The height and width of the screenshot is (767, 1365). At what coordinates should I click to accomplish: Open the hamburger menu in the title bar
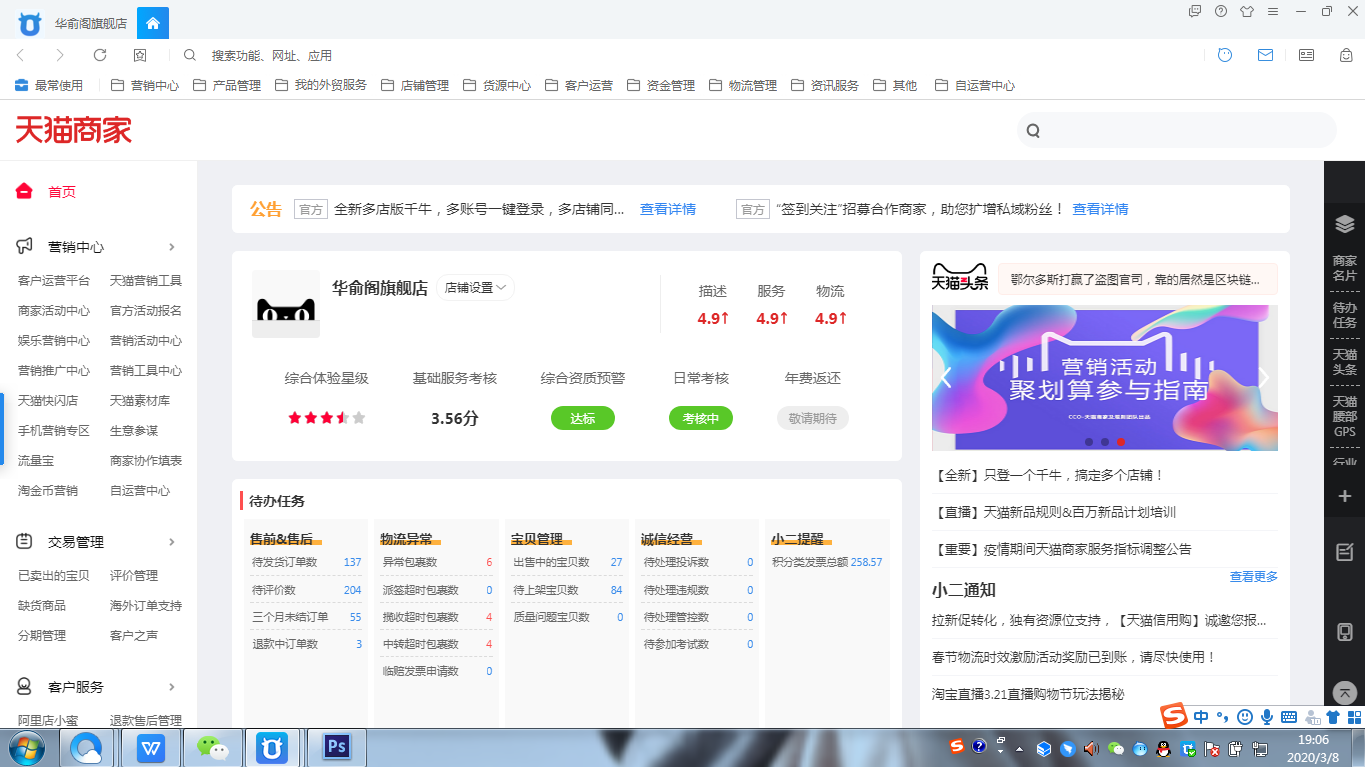[1273, 11]
